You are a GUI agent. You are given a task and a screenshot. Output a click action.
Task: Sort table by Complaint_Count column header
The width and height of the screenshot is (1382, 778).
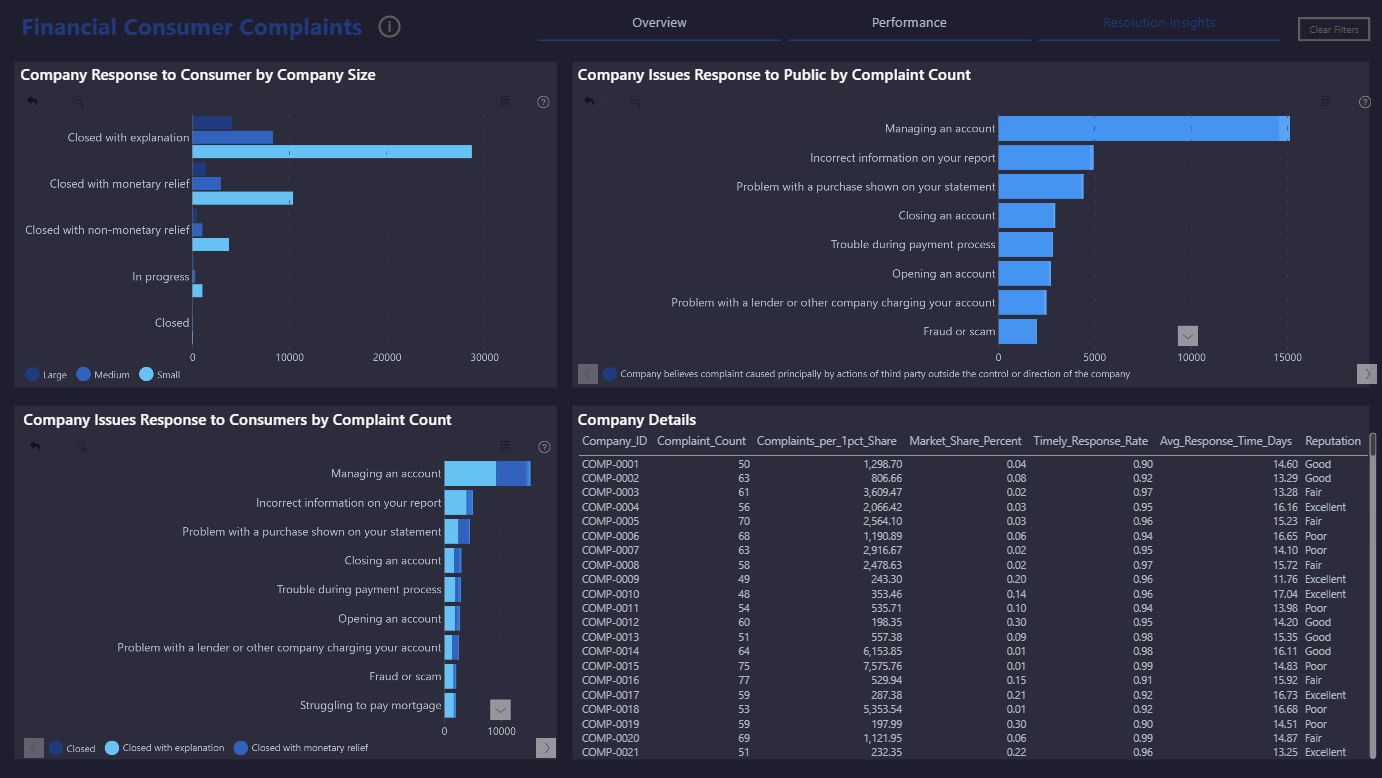pos(702,441)
